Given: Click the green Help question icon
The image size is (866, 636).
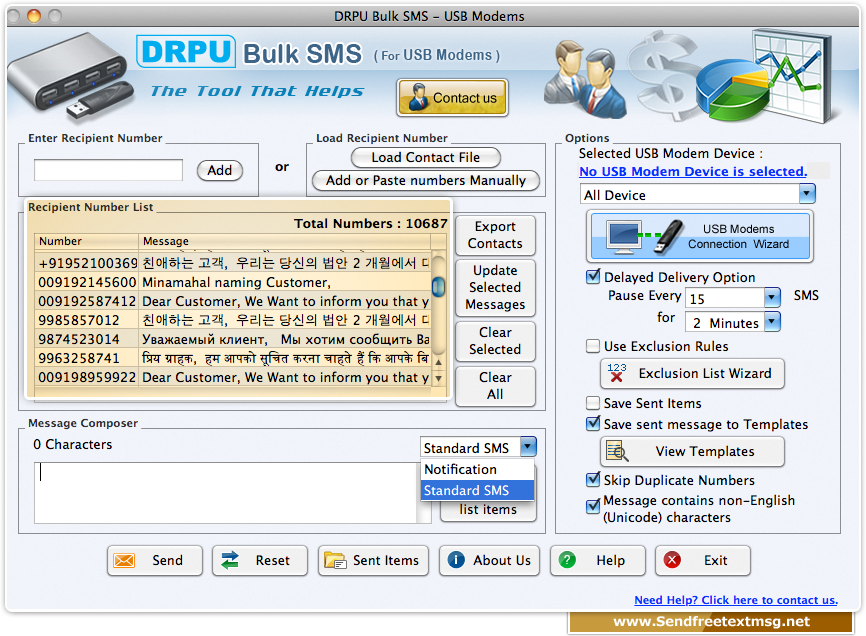Looking at the screenshot, I should (568, 561).
